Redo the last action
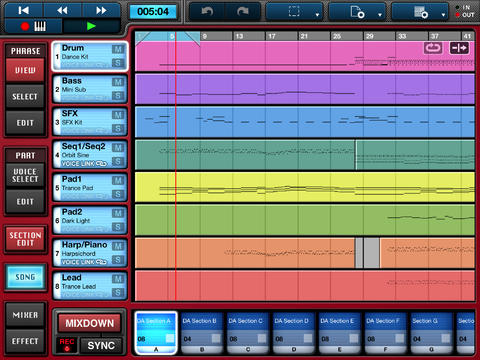 [243, 12]
